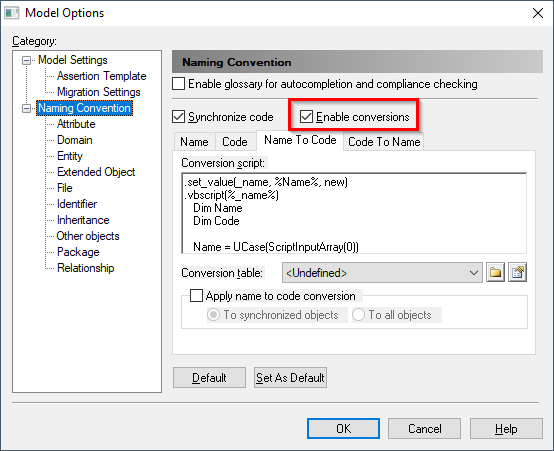554x451 pixels.
Task: Collapse the Naming Convention tree node
Action: [x=26, y=109]
